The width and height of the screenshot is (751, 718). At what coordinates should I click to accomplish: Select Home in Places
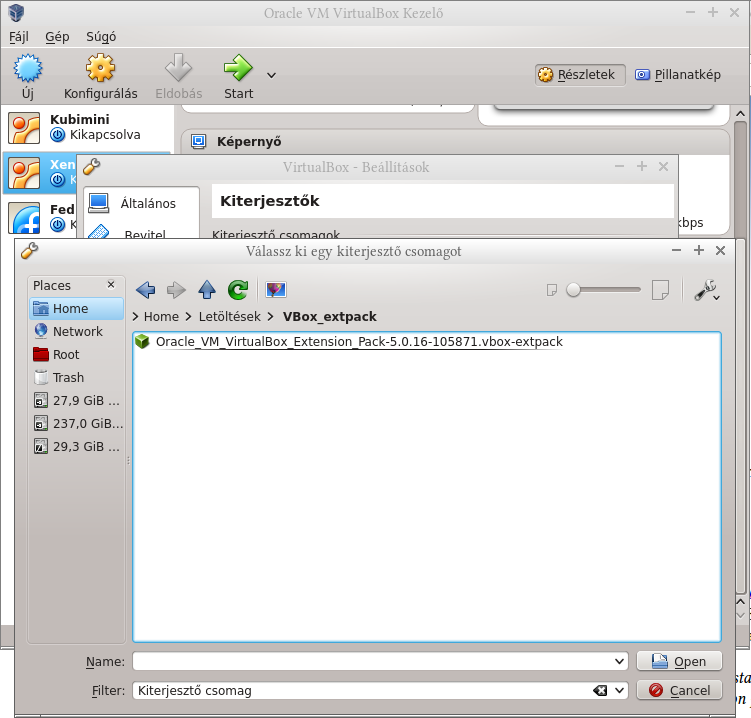[x=77, y=308]
